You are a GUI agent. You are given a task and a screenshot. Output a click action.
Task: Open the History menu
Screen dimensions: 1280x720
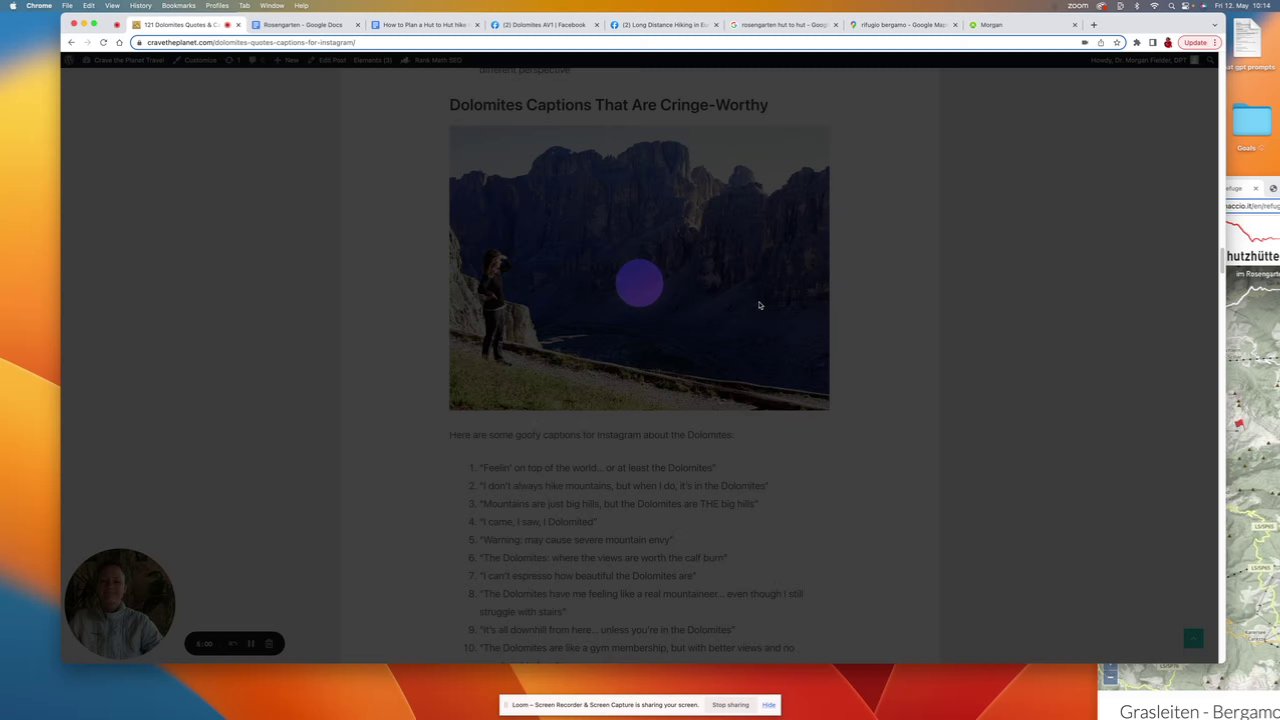[x=141, y=5]
